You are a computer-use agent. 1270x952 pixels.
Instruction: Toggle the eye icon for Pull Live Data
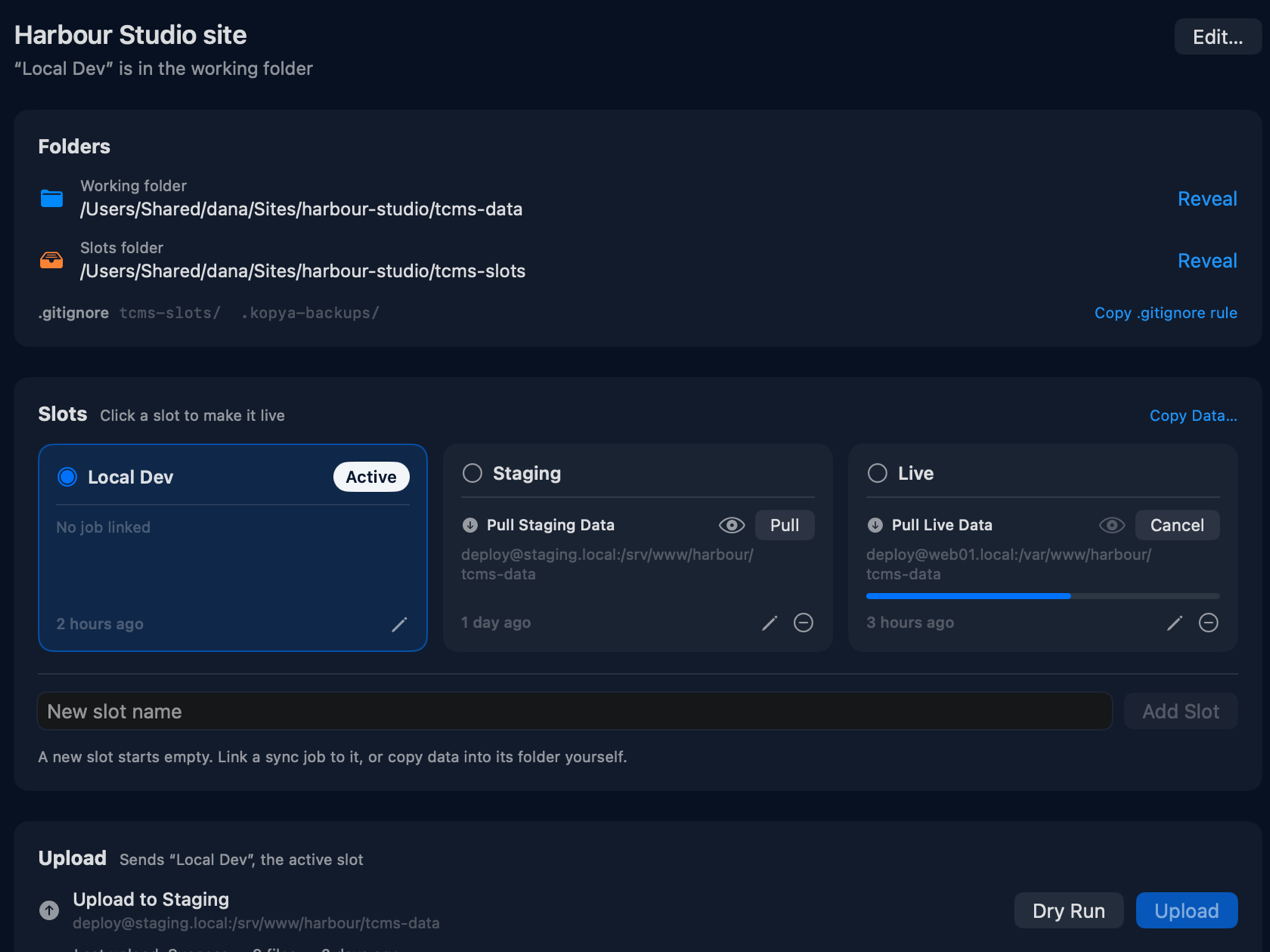(1111, 525)
